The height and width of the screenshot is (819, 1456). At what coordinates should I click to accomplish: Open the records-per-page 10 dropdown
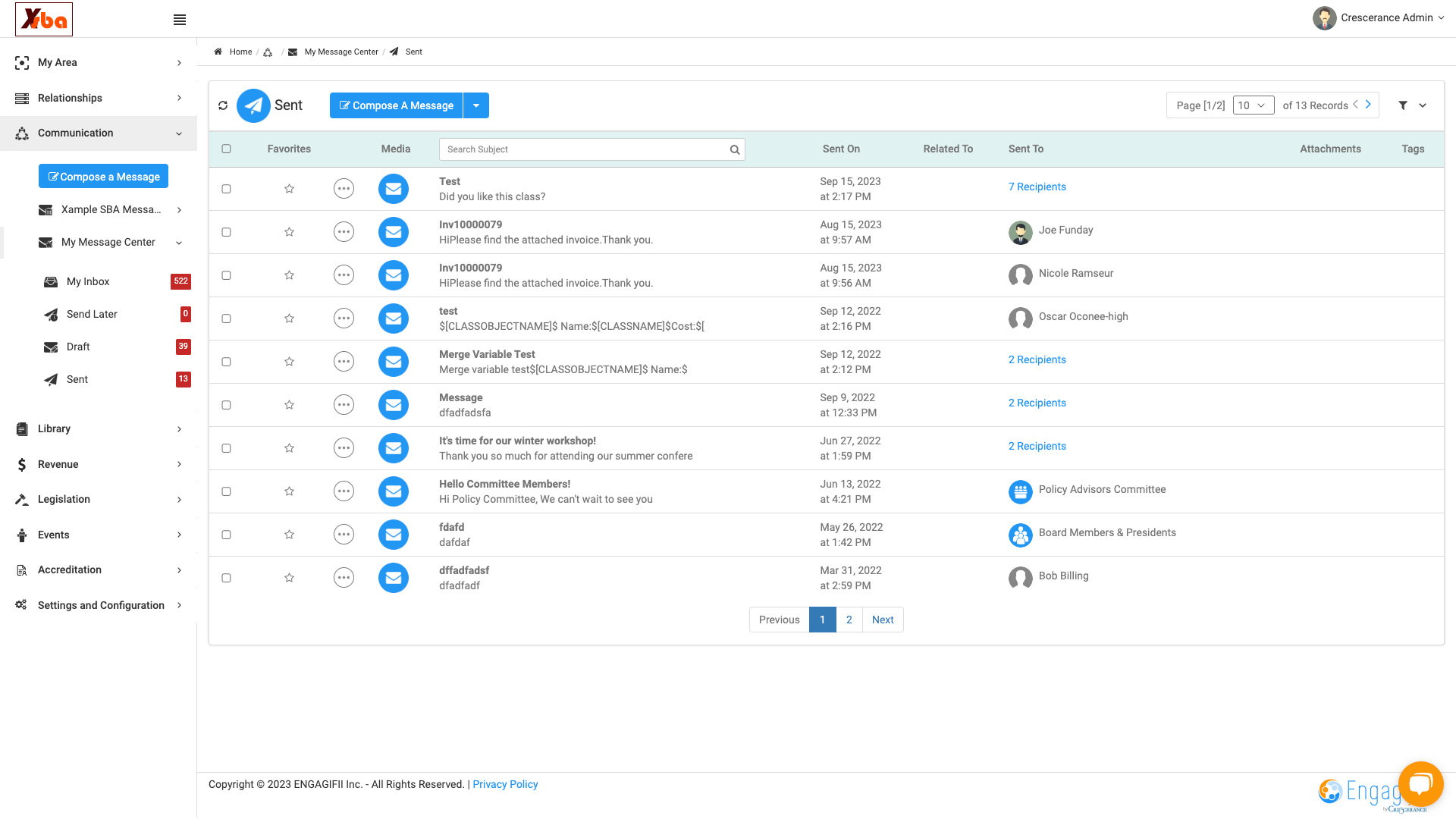pos(1254,105)
